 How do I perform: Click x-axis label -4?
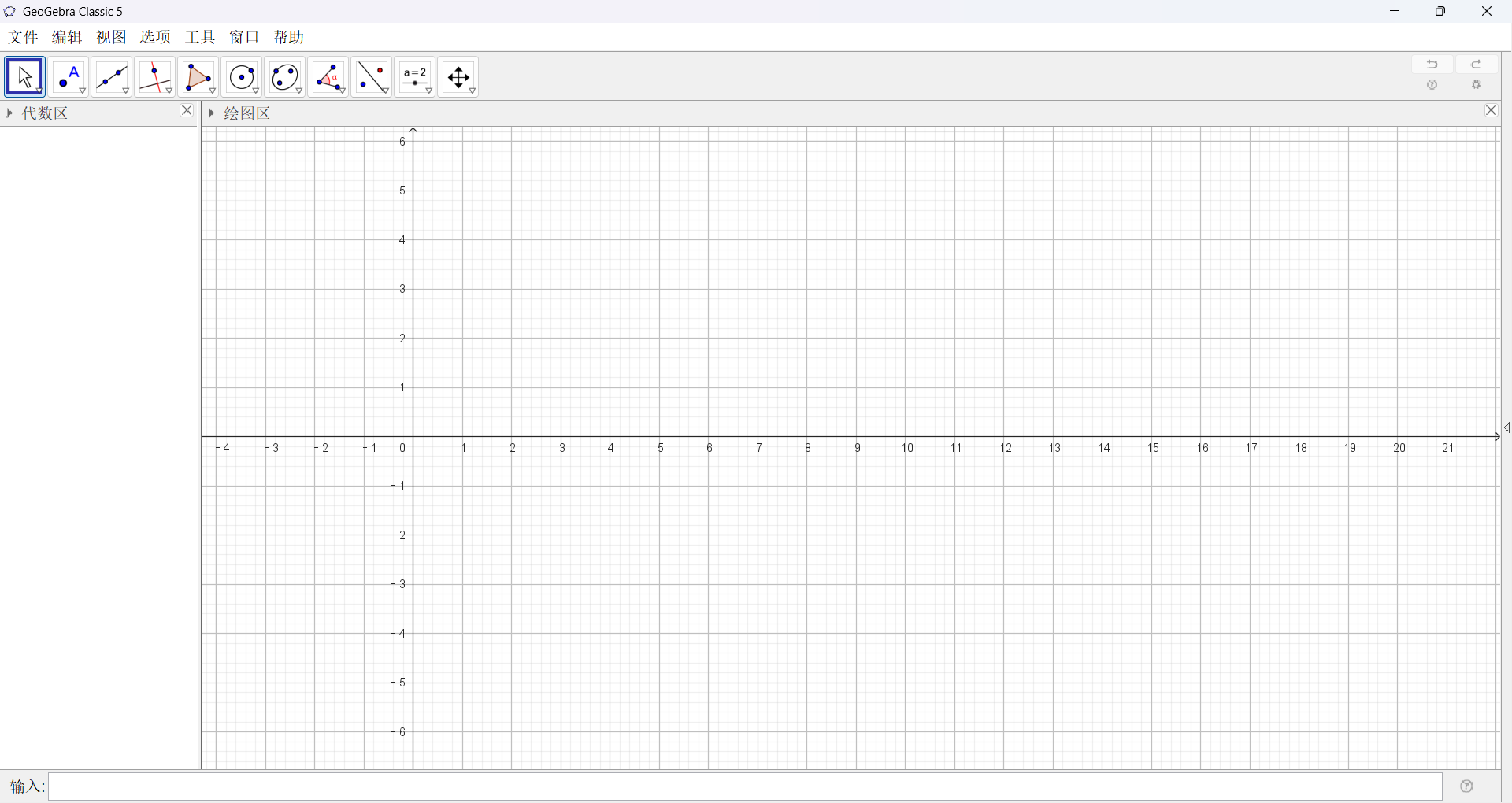pyautogui.click(x=223, y=448)
